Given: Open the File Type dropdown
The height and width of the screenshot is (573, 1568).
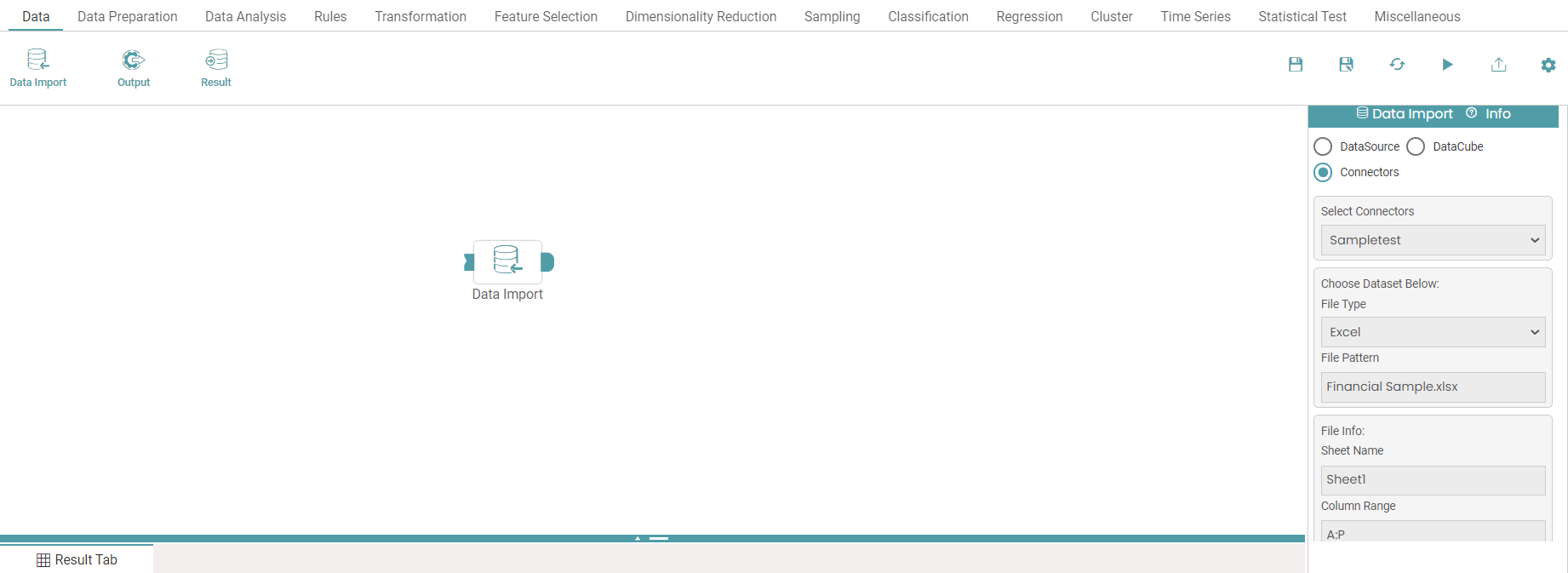Looking at the screenshot, I should [1433, 332].
